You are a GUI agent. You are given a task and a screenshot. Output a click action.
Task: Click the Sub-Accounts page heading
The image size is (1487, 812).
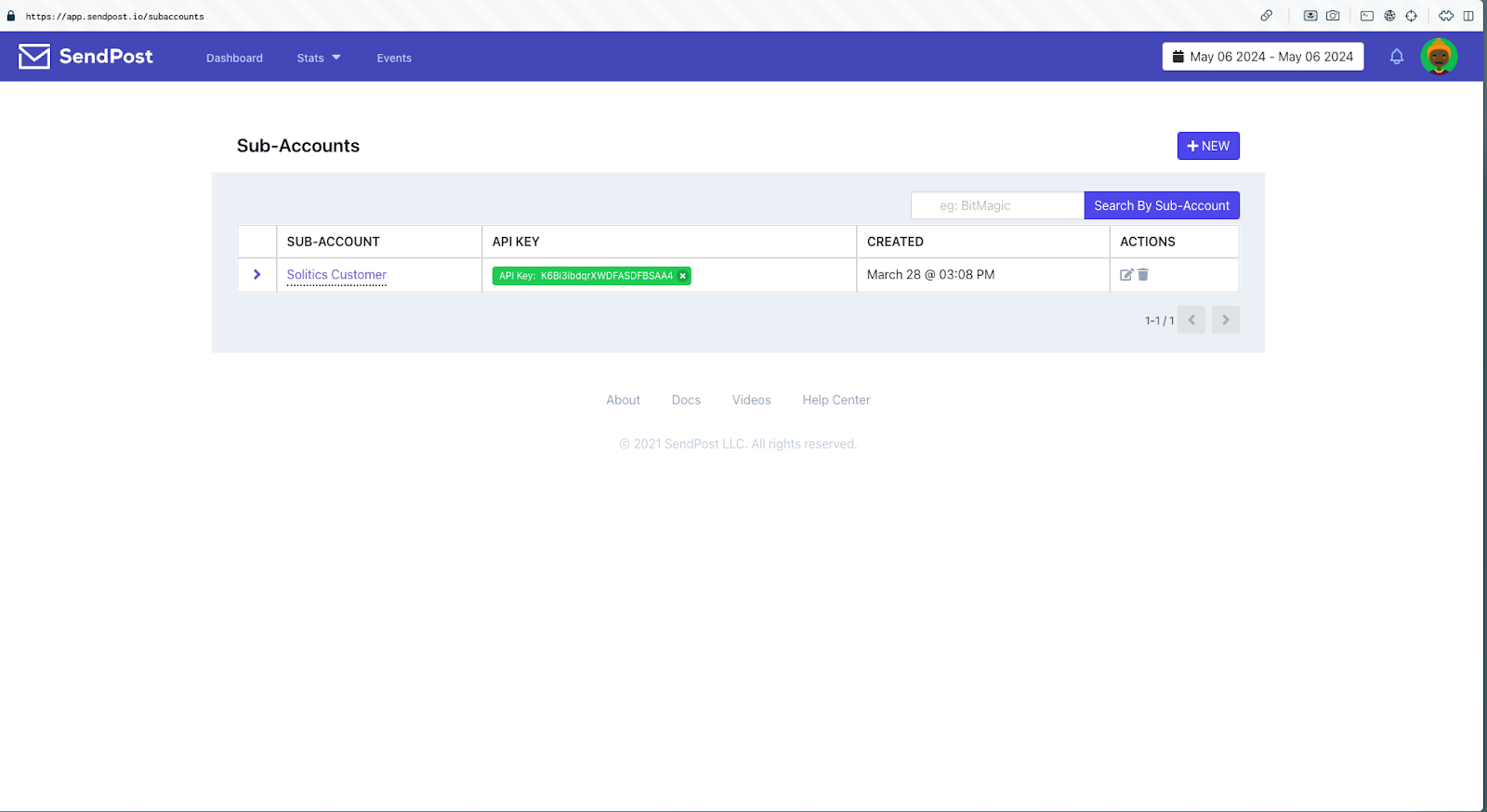[x=298, y=146]
